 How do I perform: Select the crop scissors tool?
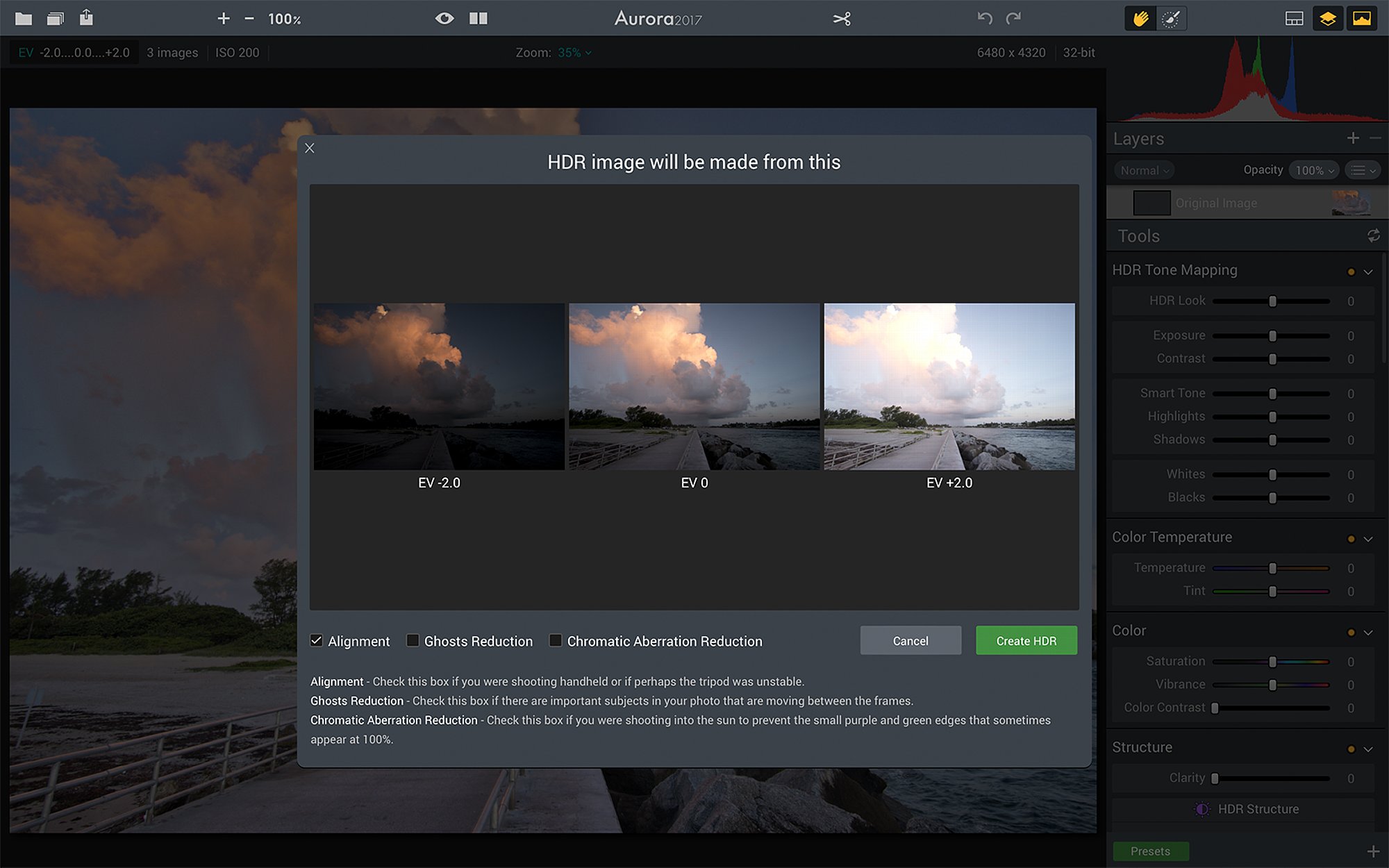842,19
